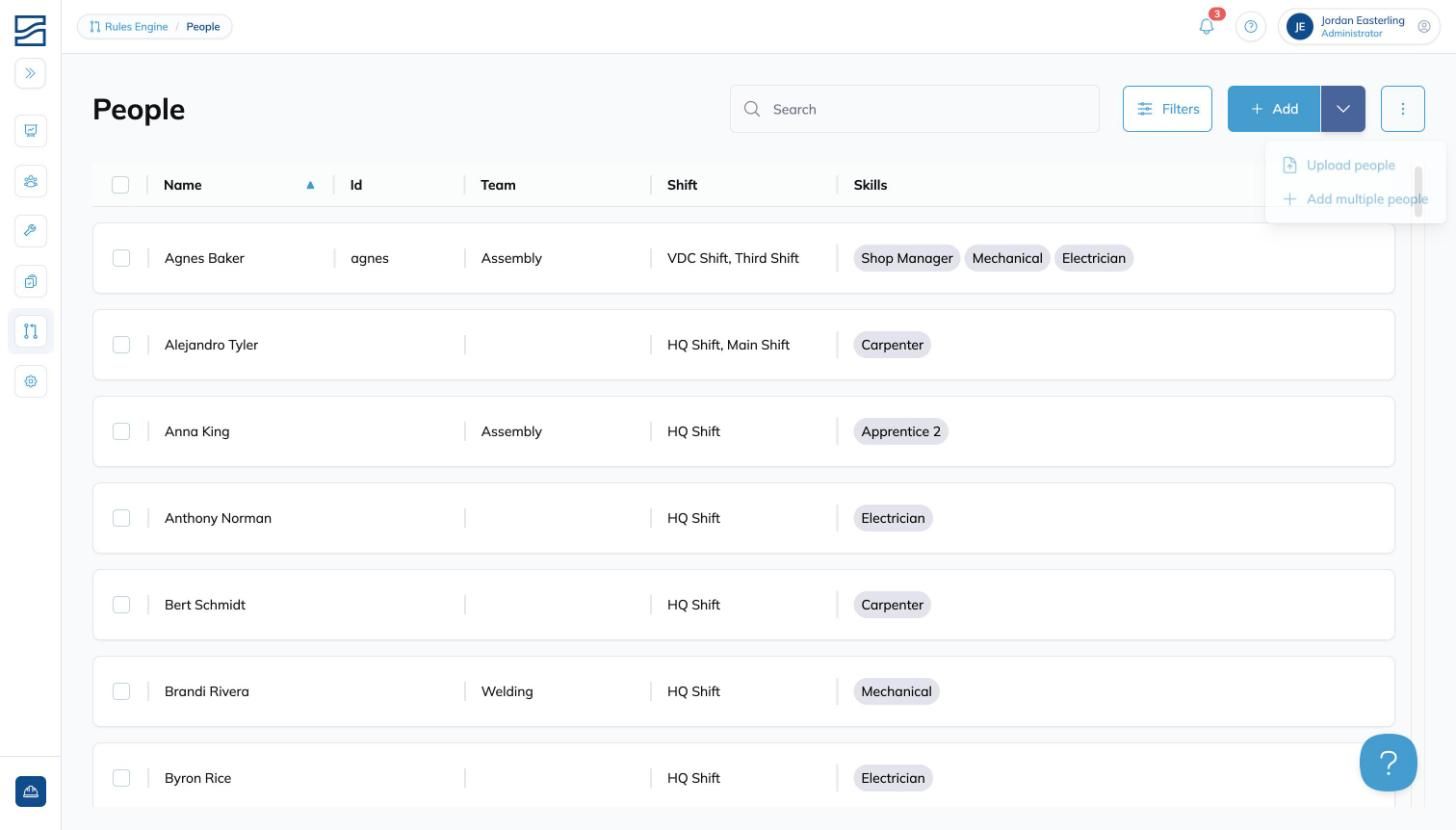Sort by the Id column header
1456x830 pixels.
[356, 185]
